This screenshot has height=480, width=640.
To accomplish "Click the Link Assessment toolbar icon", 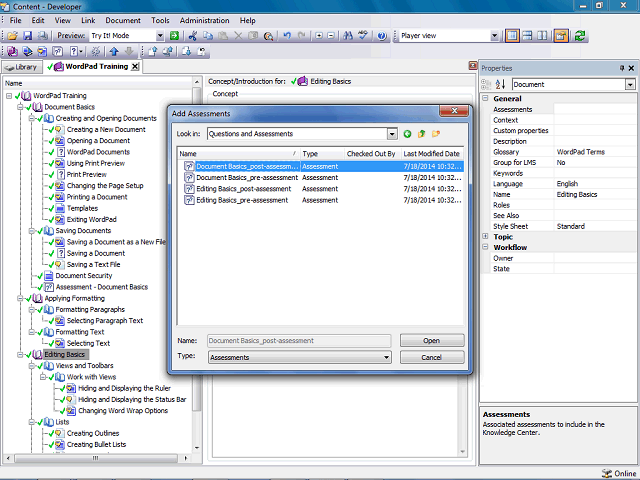I will click(58, 51).
